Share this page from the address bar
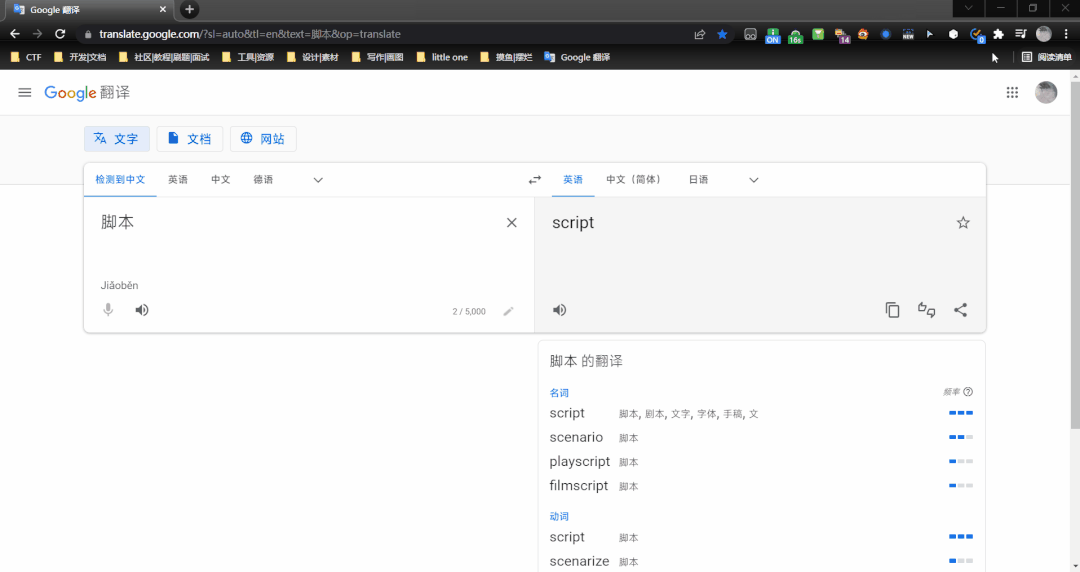This screenshot has height=572, width=1080. pos(700,34)
